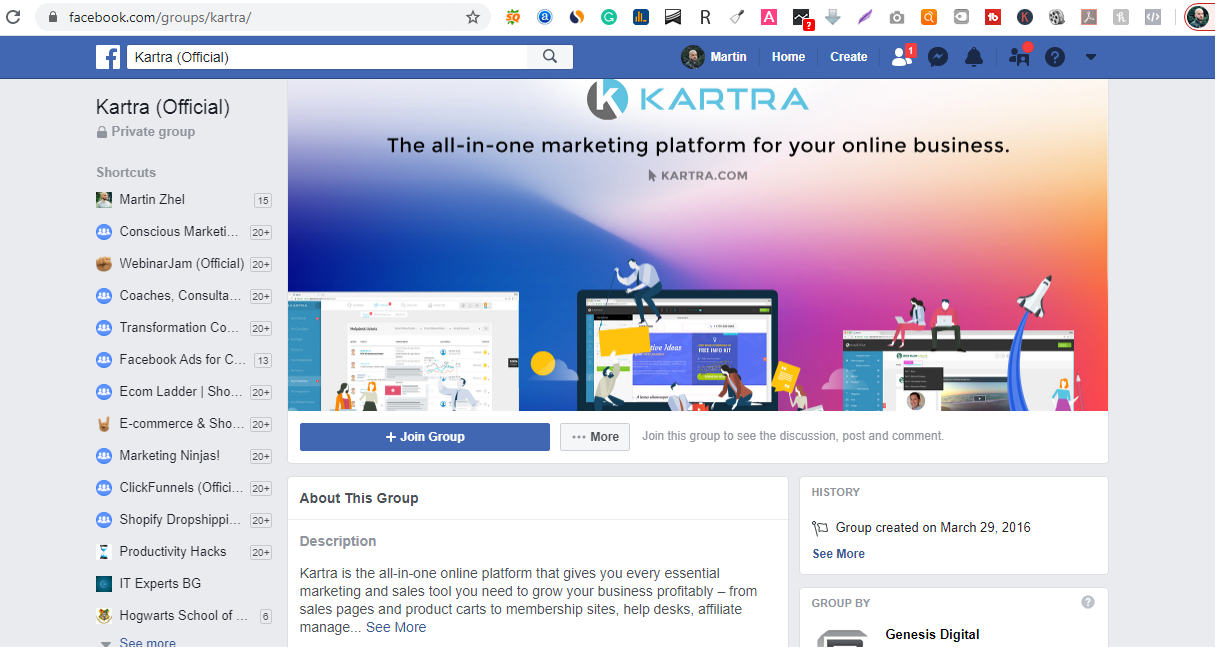Open the Amazon Assistant extension icon

tap(545, 17)
